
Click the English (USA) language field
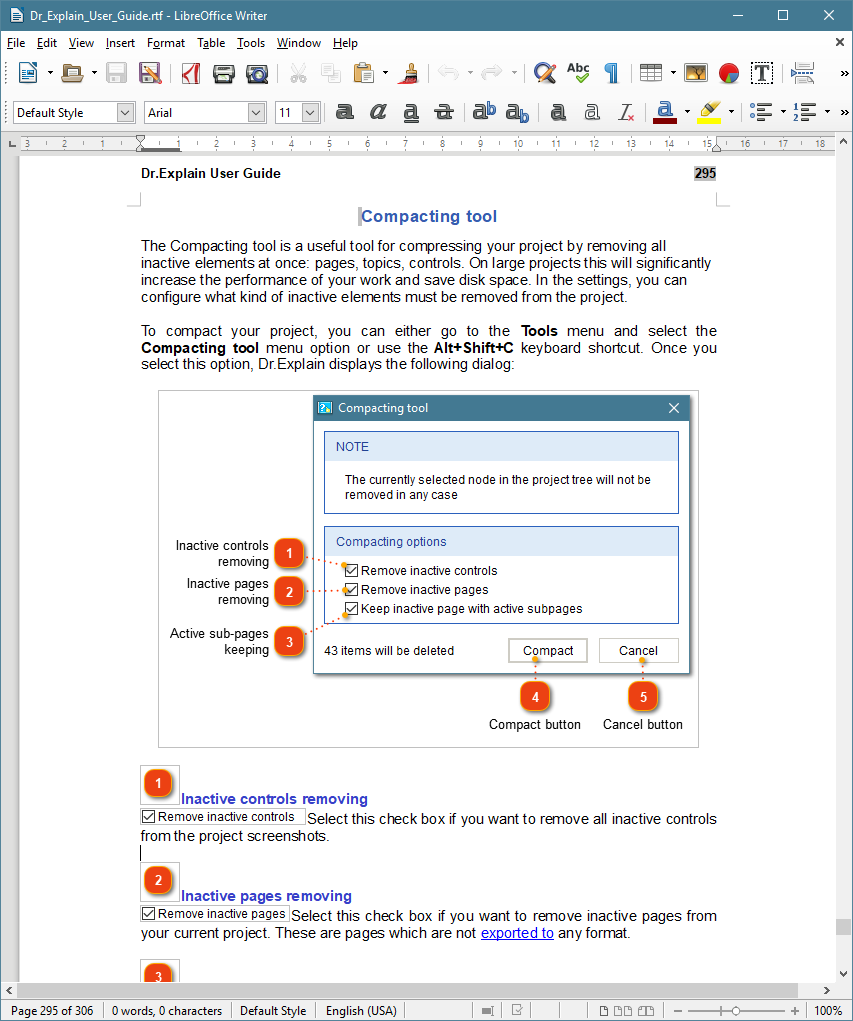click(361, 1011)
